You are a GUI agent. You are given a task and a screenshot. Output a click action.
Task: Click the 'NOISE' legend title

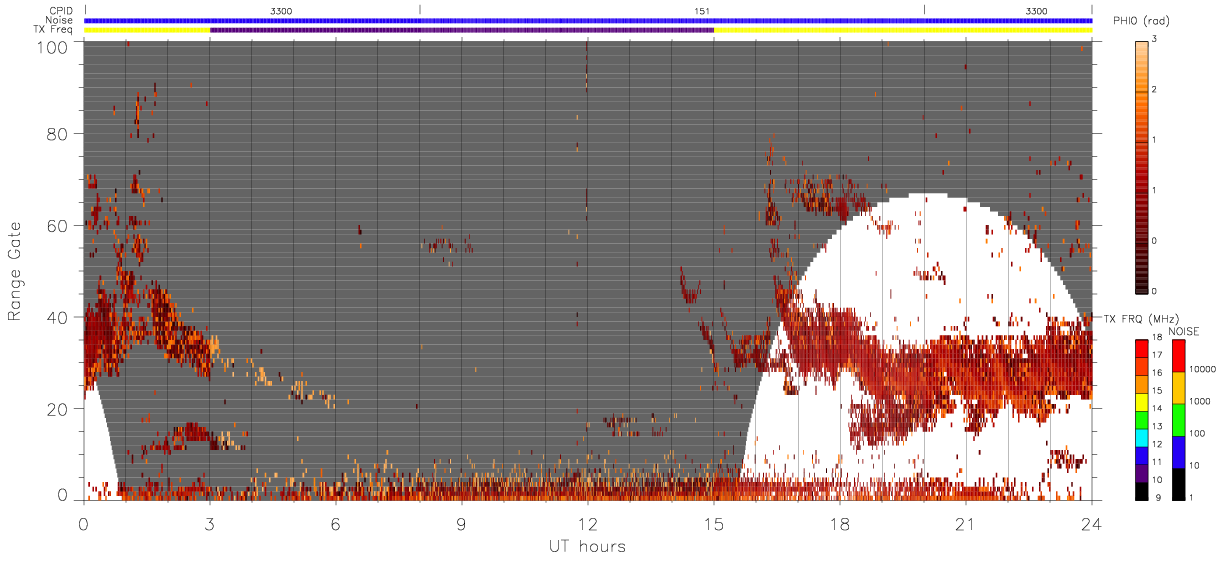pyautogui.click(x=1184, y=331)
